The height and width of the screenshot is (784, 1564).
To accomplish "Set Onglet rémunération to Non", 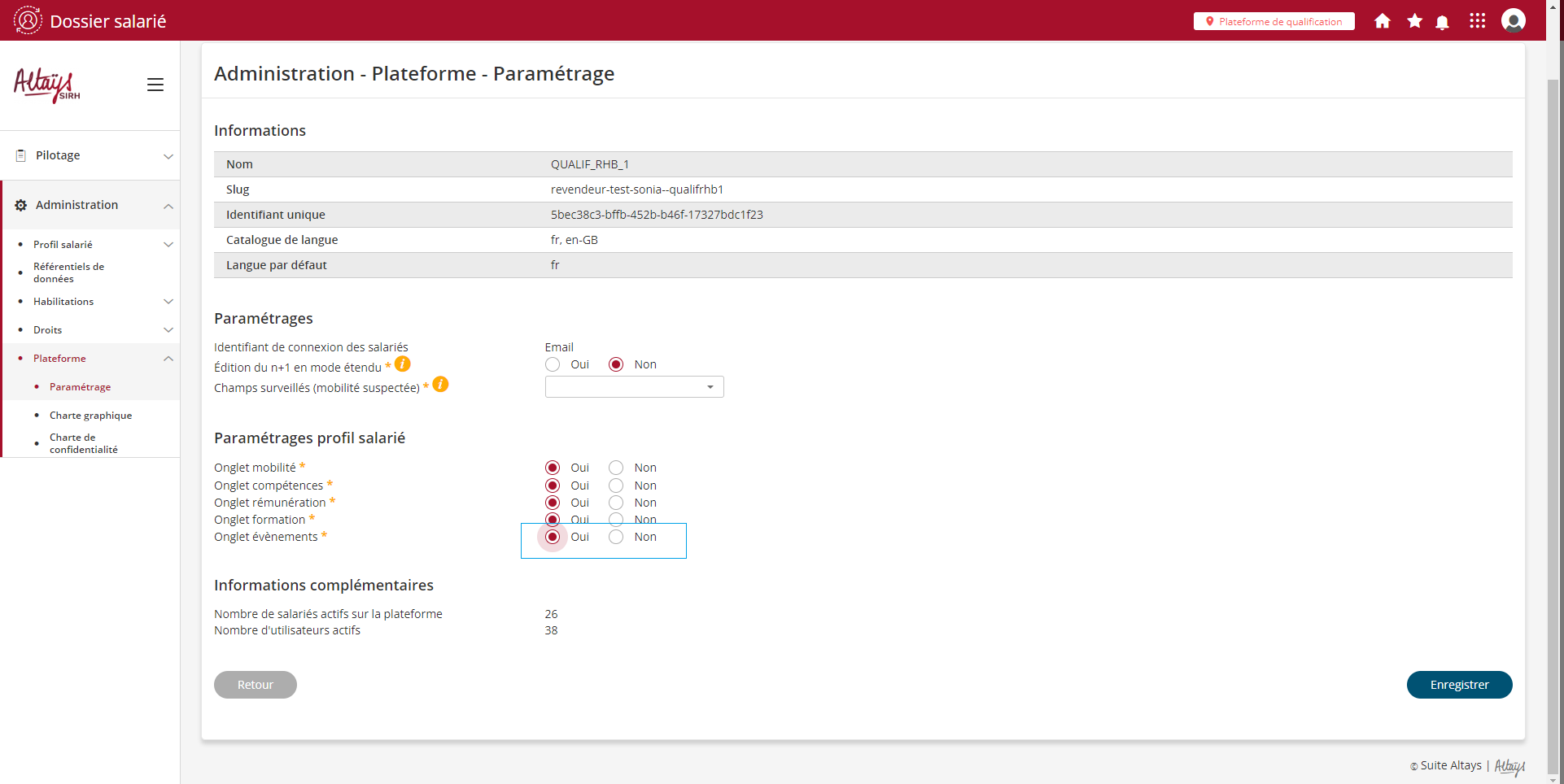I will click(x=616, y=503).
